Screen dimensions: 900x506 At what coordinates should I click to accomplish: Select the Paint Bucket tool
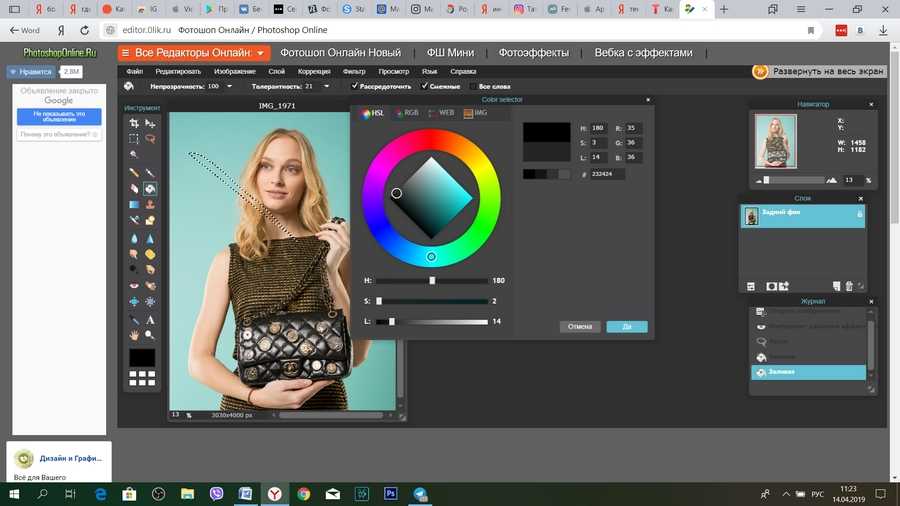pos(150,188)
